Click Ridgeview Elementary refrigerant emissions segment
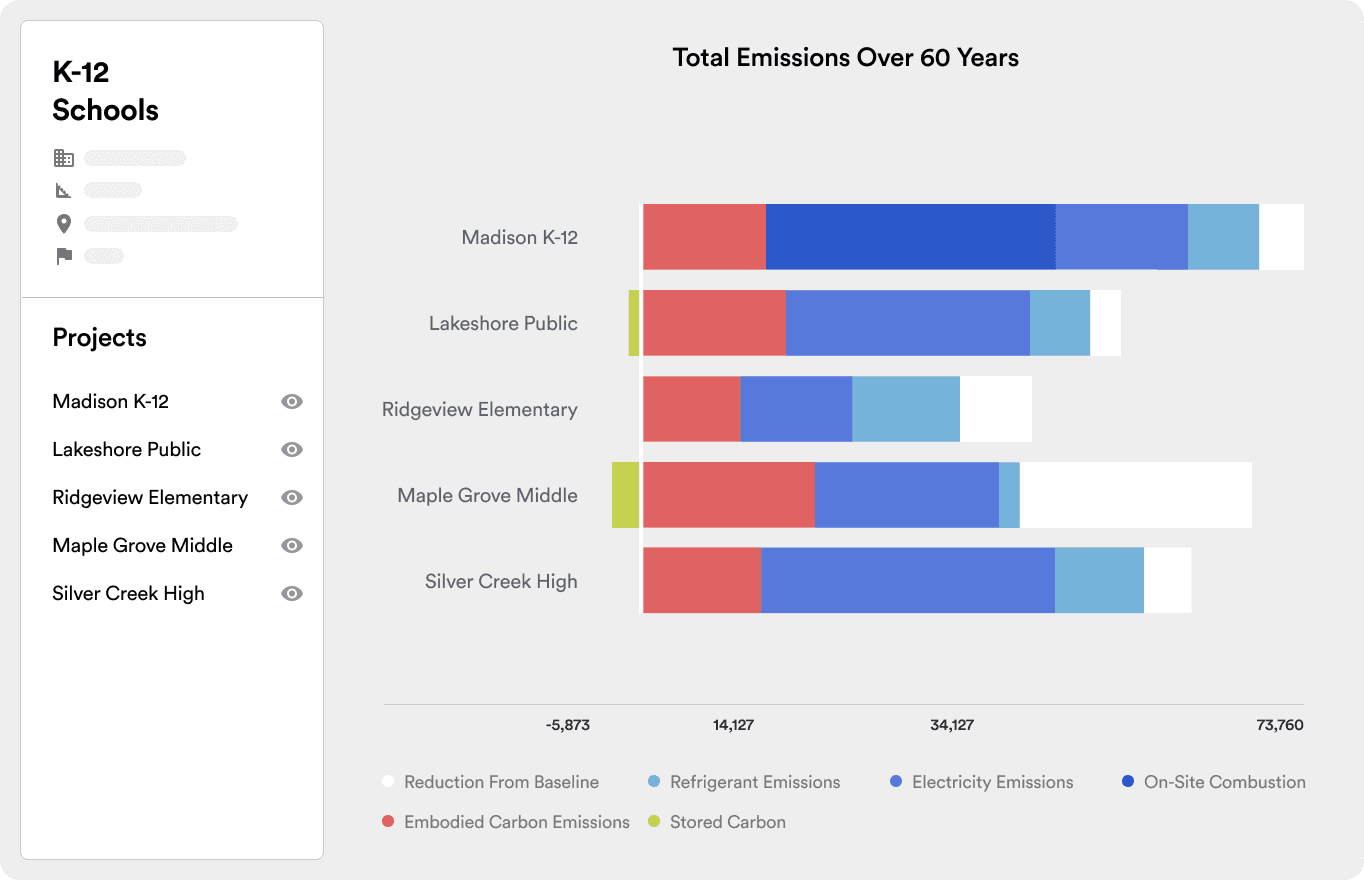This screenshot has height=880, width=1364. [906, 409]
